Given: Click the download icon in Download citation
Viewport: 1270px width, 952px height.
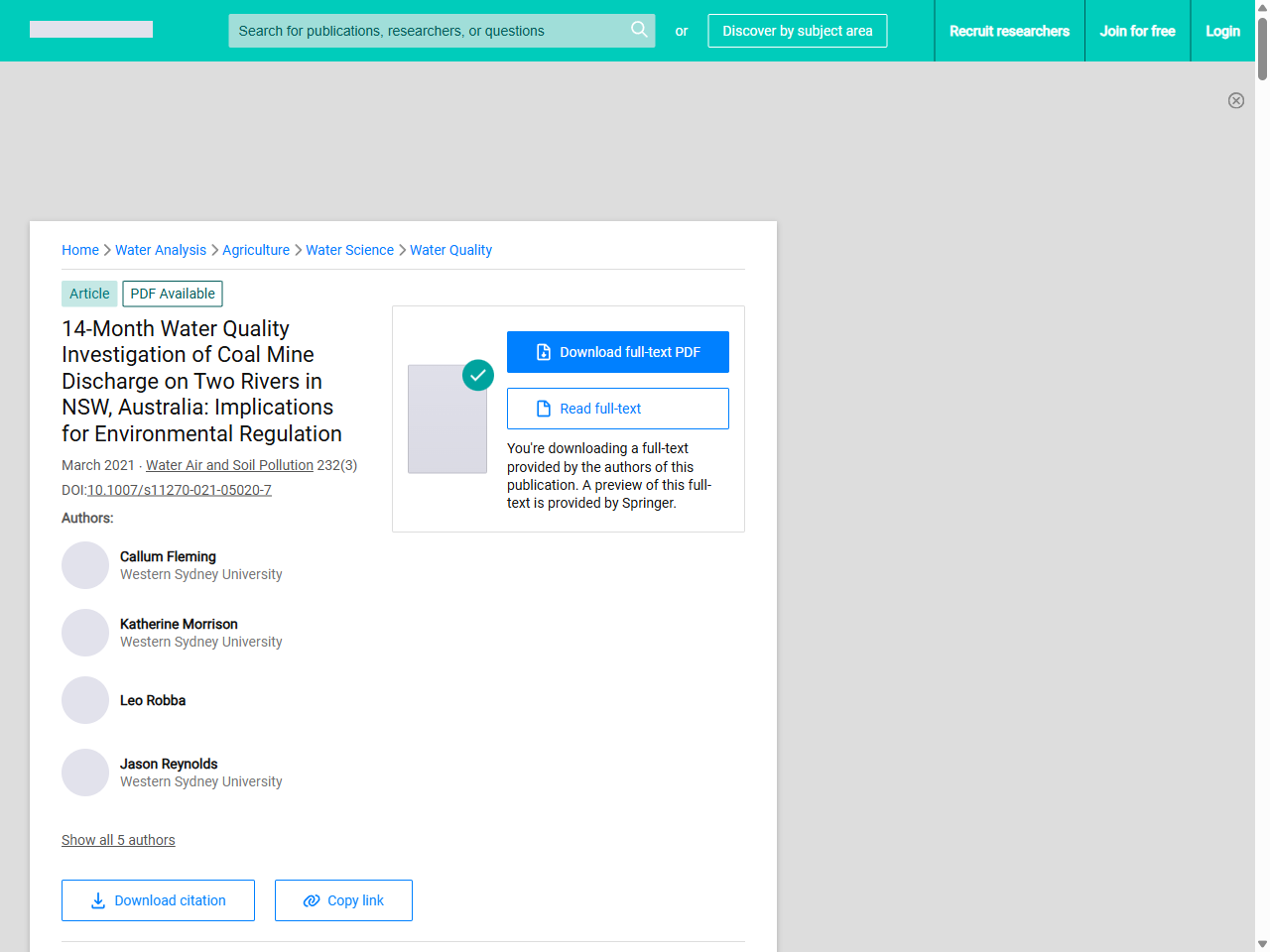Looking at the screenshot, I should 97,899.
